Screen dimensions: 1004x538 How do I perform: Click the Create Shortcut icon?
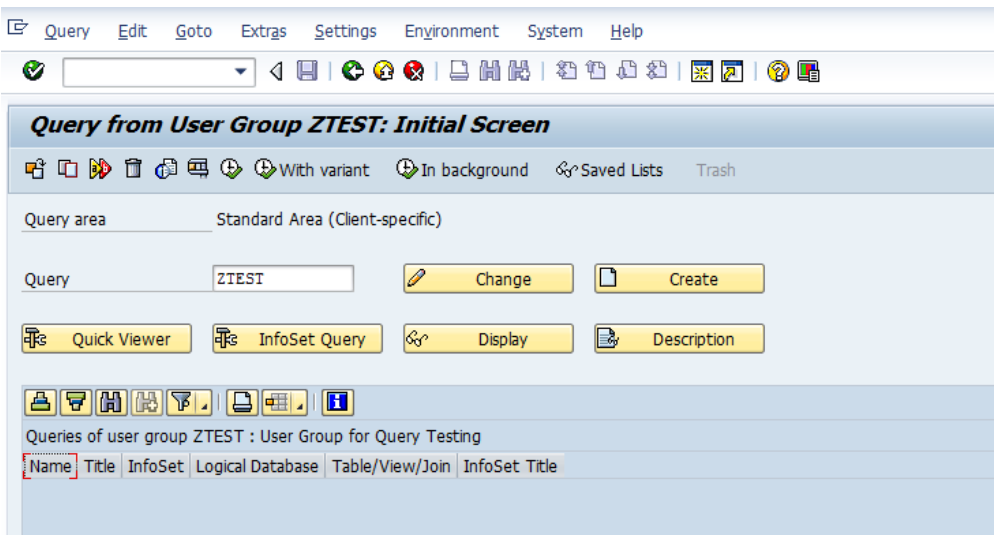(x=732, y=71)
